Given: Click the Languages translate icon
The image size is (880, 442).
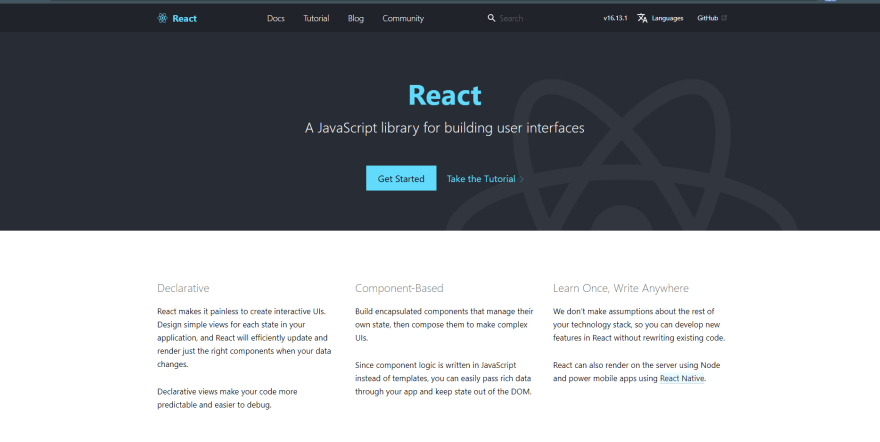Looking at the screenshot, I should click(642, 18).
